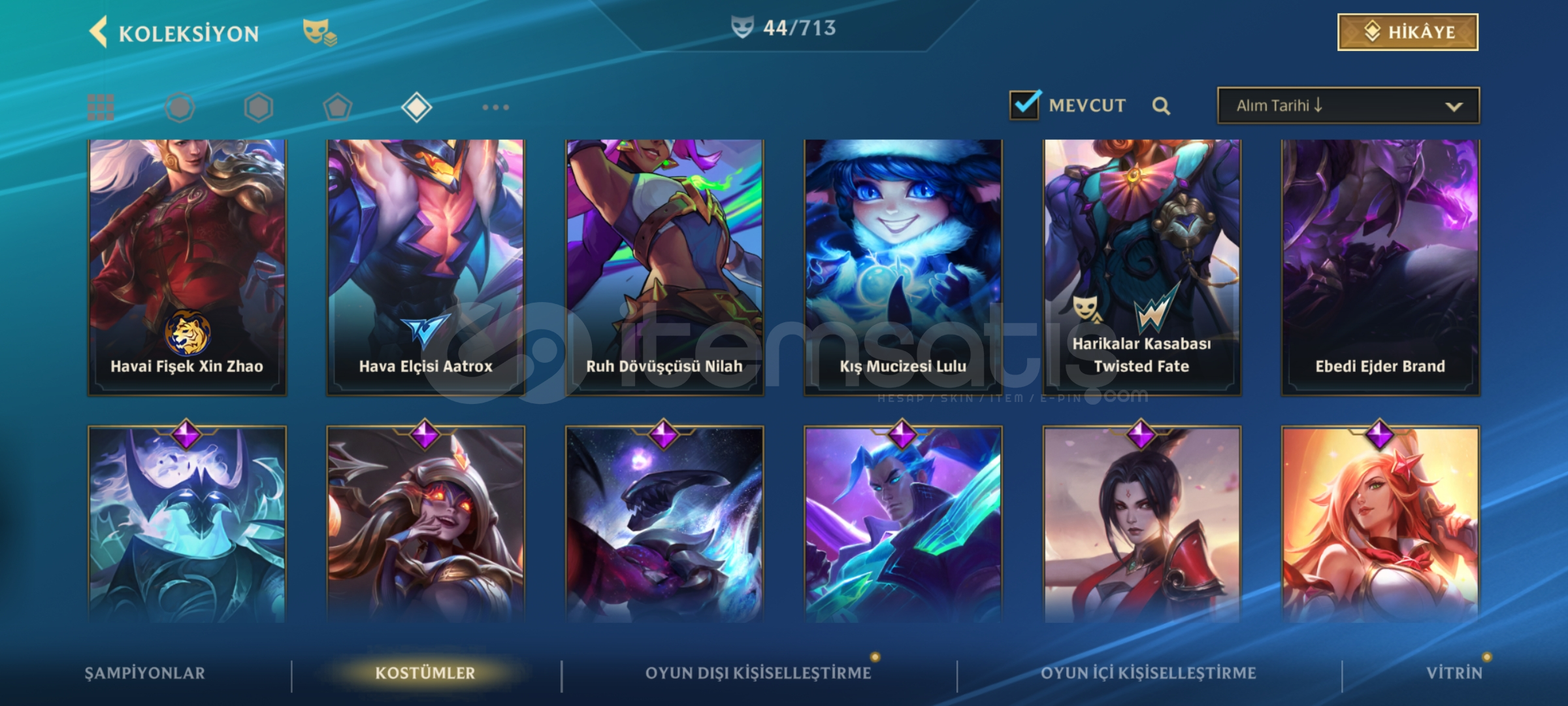Open the Oyun Dışı Kişiselleştirme tab
Viewport: 1568px width, 706px height.
[759, 673]
